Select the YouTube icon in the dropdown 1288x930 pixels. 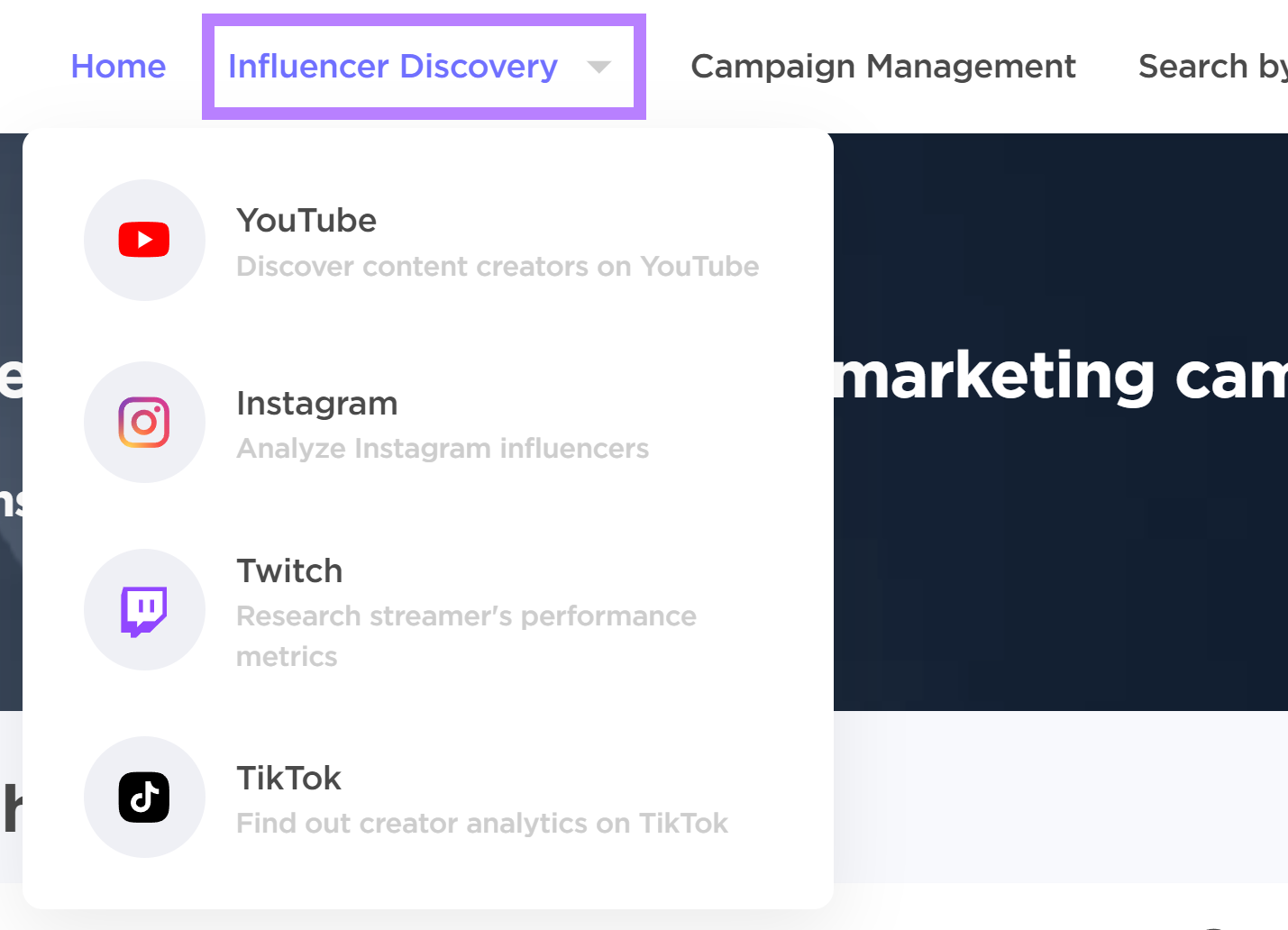click(x=144, y=240)
